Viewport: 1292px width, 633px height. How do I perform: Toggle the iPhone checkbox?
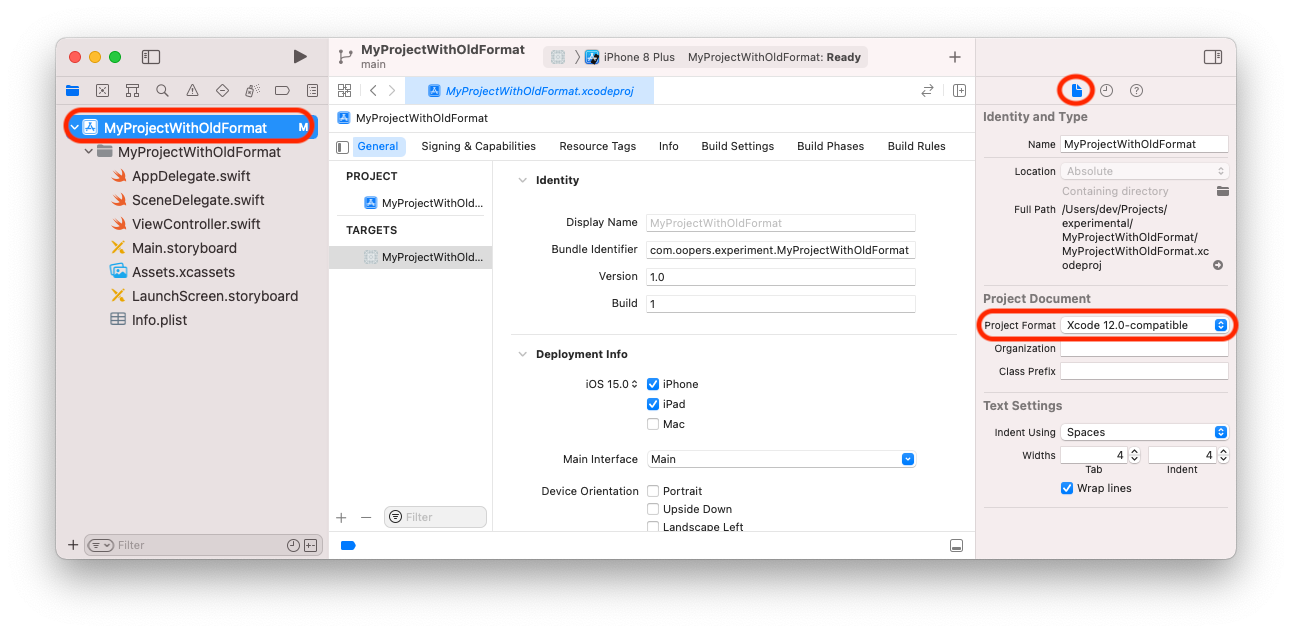tap(653, 384)
